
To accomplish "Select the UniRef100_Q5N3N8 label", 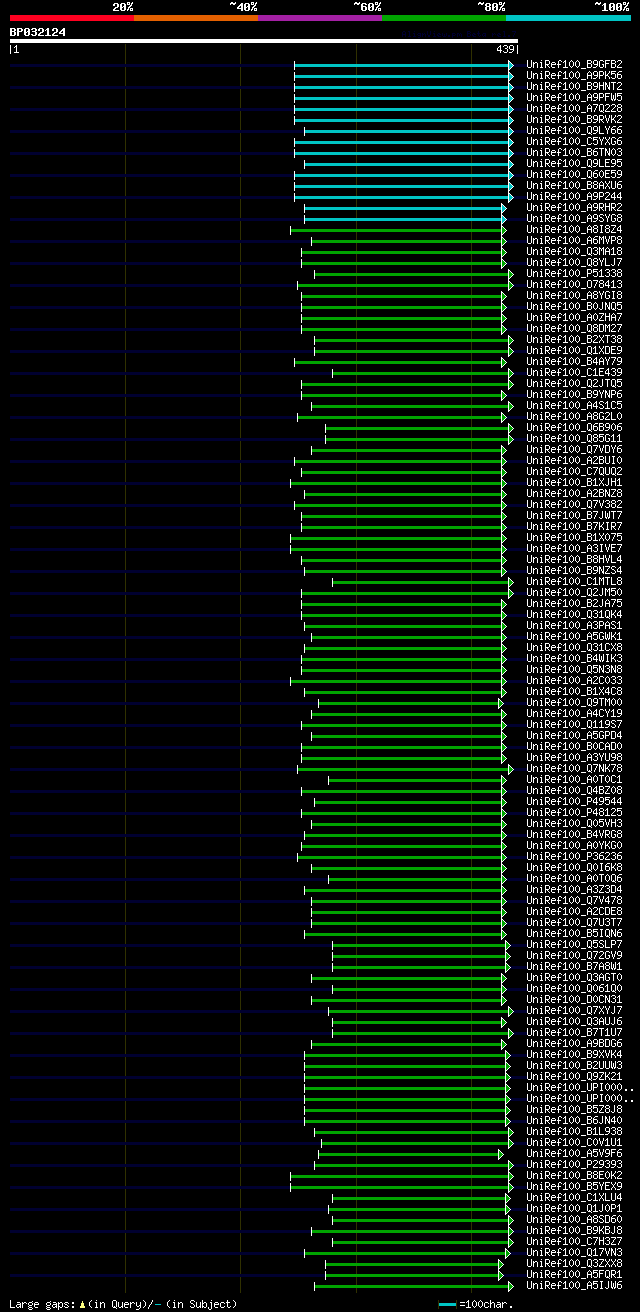I will (x=574, y=670).
